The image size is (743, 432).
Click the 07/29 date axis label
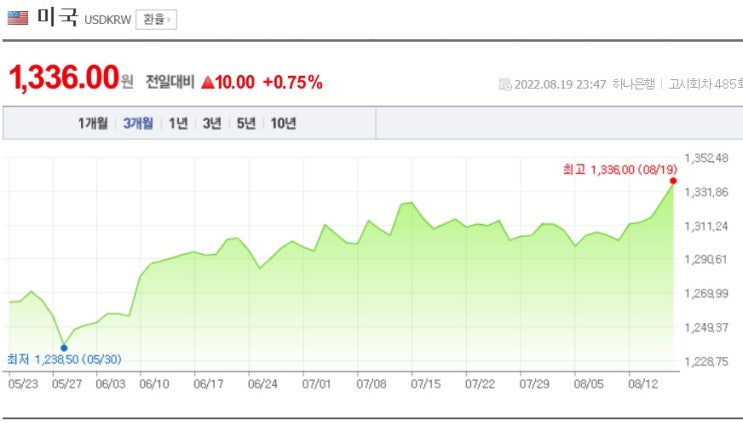pyautogui.click(x=535, y=384)
